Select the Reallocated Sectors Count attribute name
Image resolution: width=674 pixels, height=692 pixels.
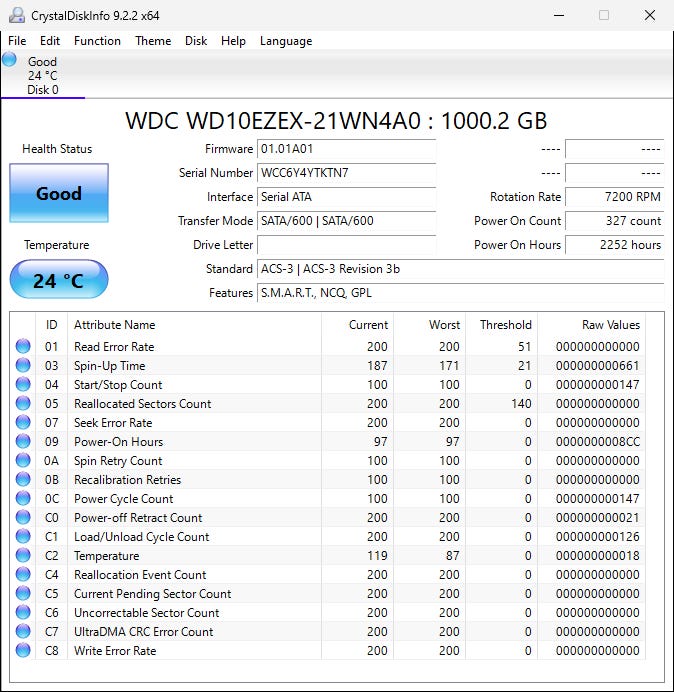coord(143,404)
